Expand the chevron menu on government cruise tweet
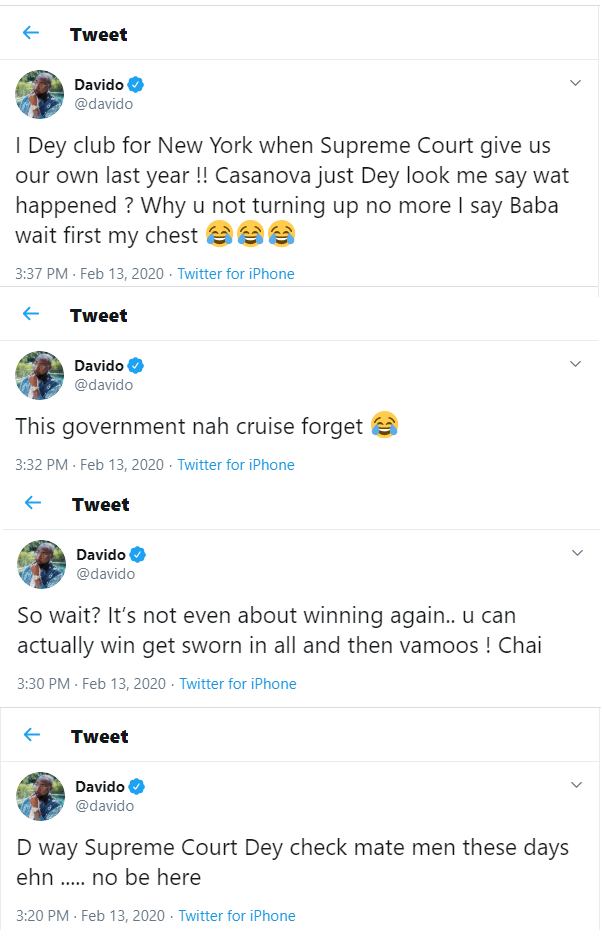 pos(575,364)
